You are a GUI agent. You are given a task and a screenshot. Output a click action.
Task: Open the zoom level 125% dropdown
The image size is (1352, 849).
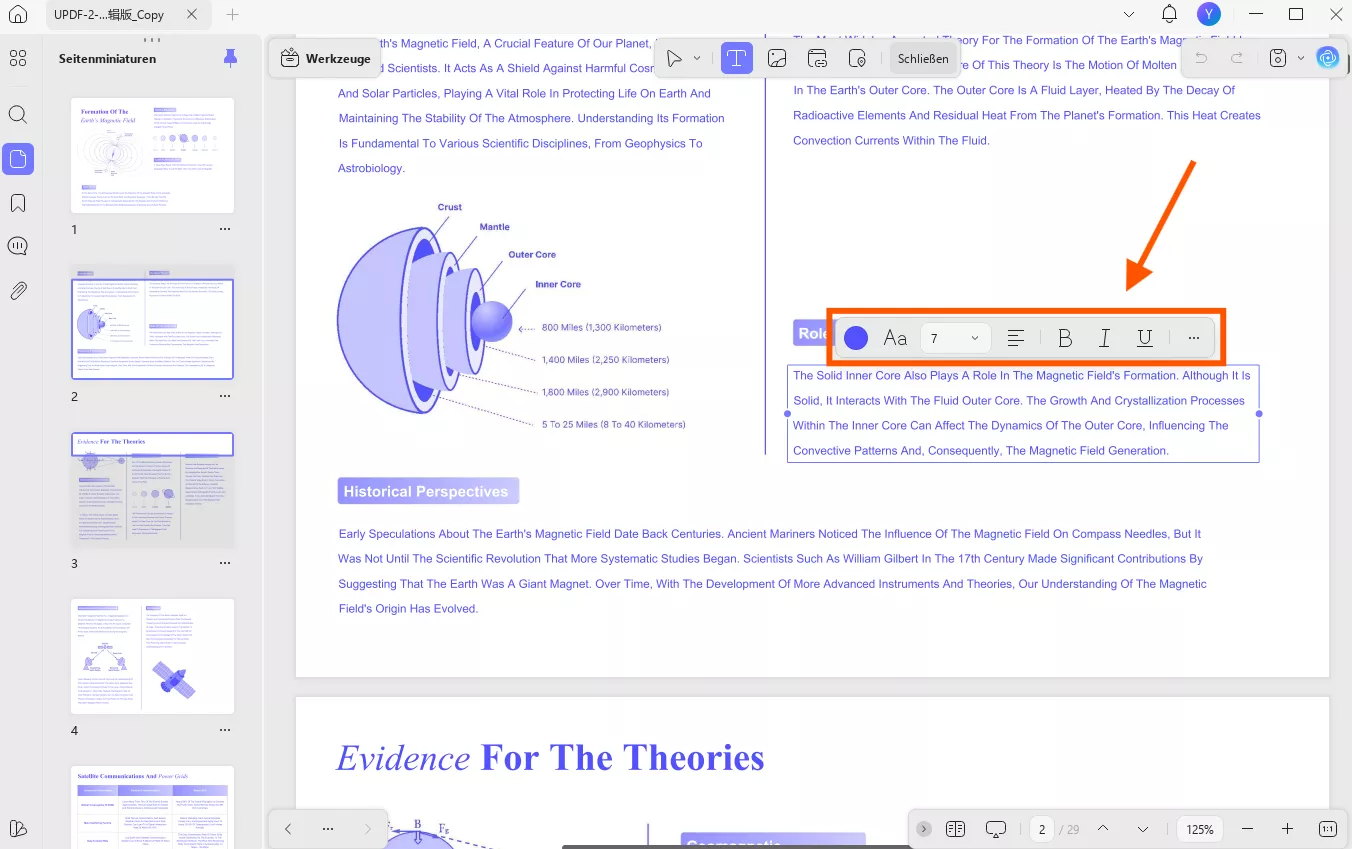(1200, 829)
